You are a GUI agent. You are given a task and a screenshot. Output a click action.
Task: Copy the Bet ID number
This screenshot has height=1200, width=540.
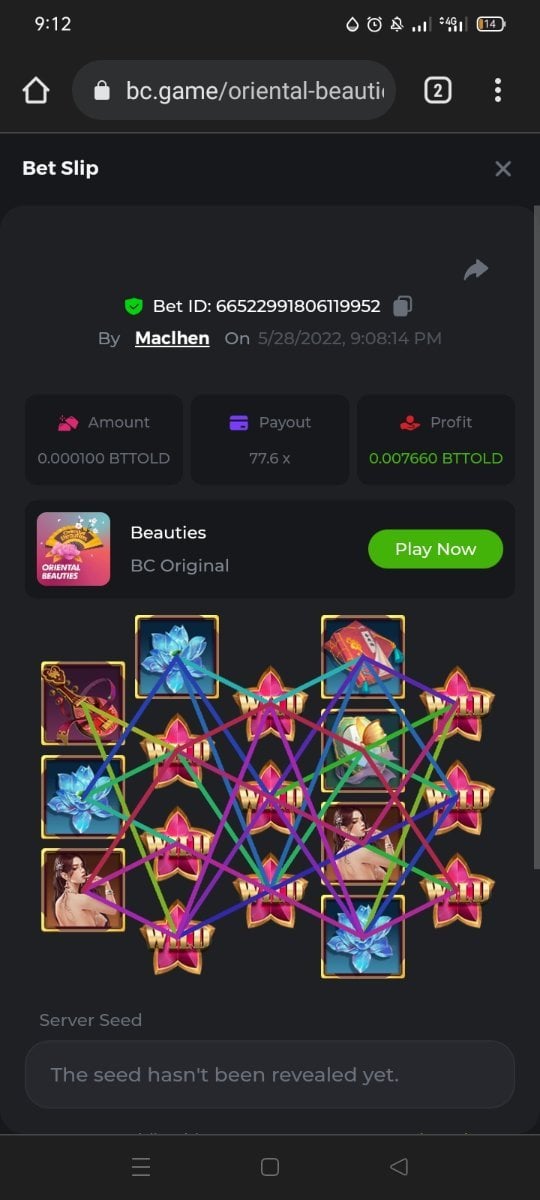pos(403,306)
